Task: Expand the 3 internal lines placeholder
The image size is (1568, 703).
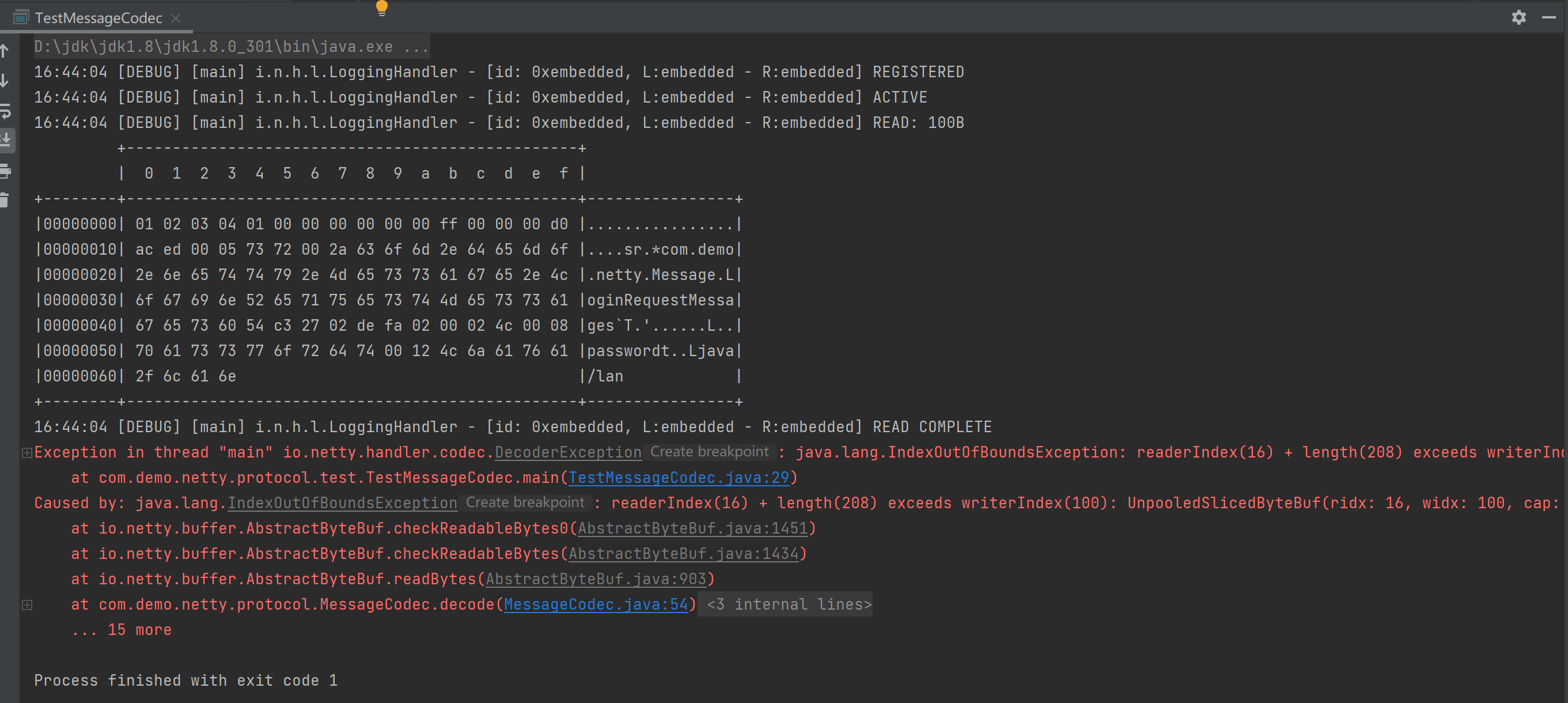Action: point(788,605)
